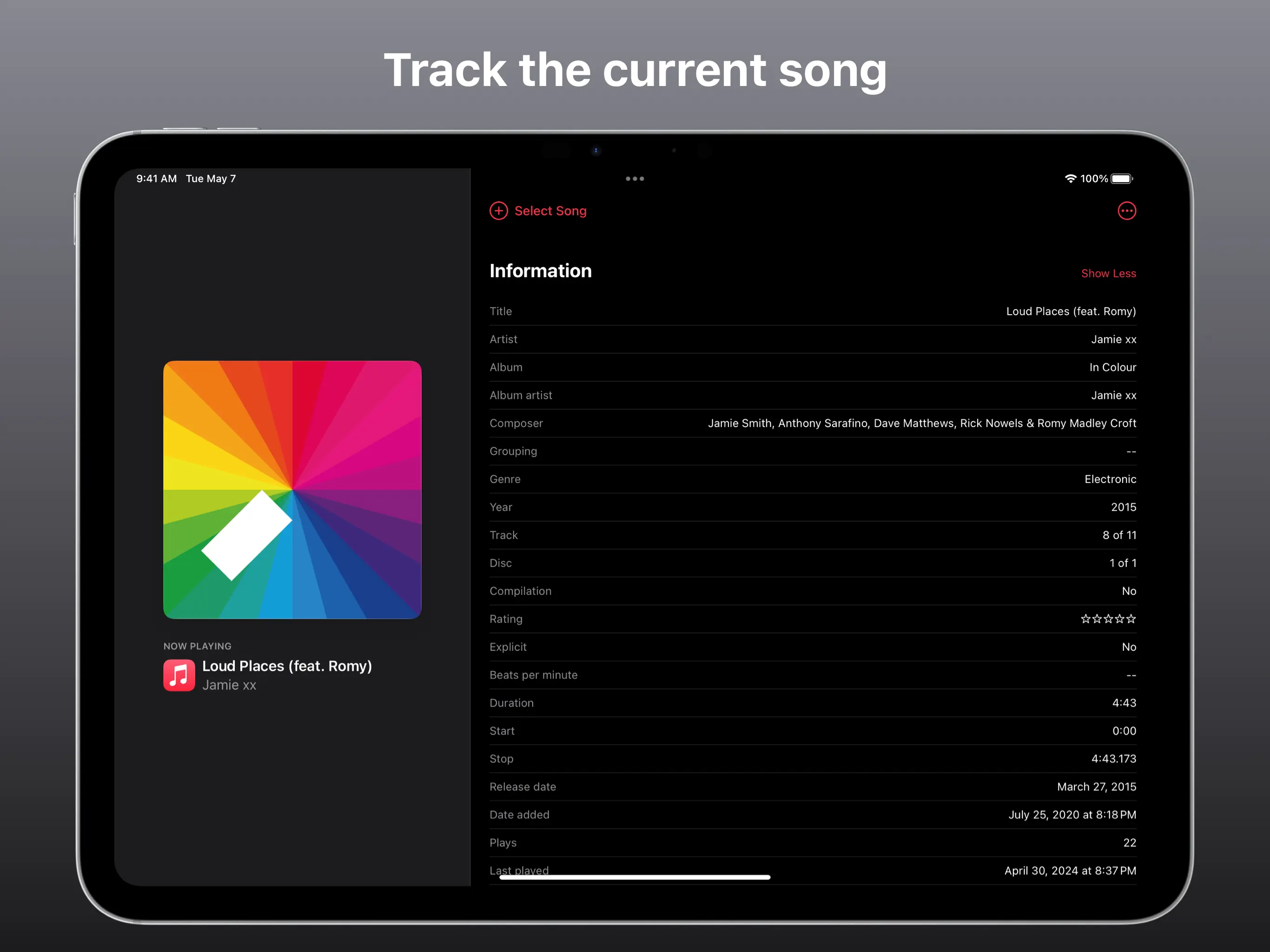Tap the three-dot multitasking indicator at top
Screen dimensions: 1270x952
635,178
